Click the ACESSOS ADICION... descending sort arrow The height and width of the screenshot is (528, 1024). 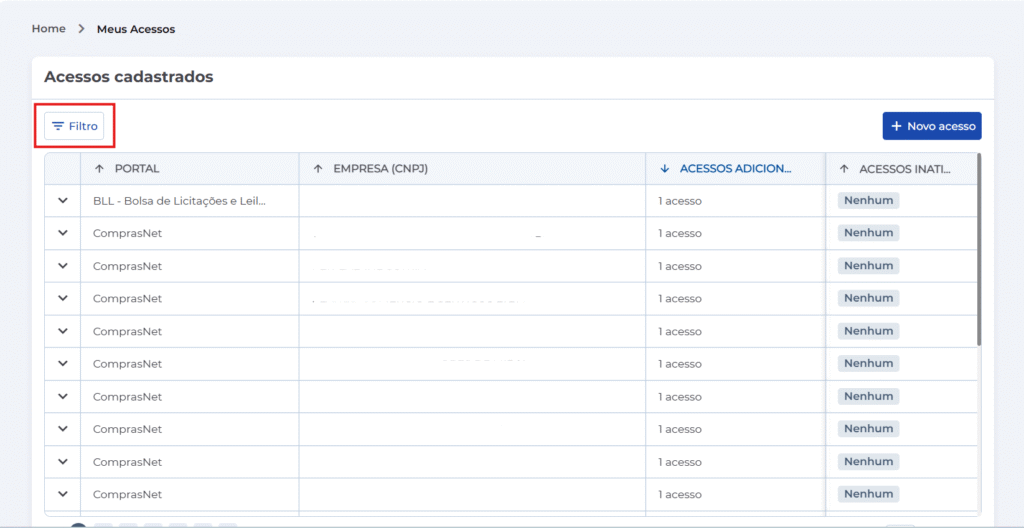(x=665, y=169)
